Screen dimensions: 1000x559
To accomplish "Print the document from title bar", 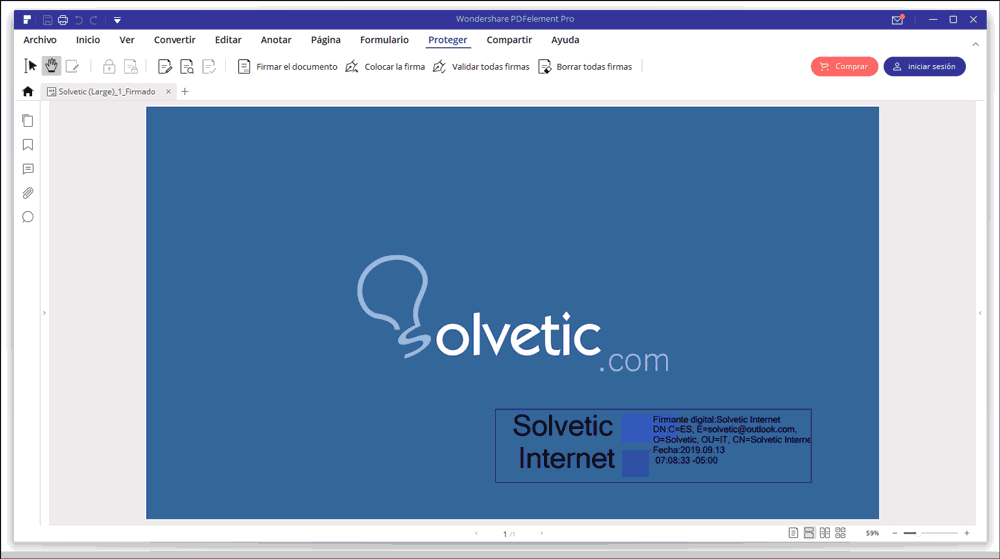I will 62,20.
